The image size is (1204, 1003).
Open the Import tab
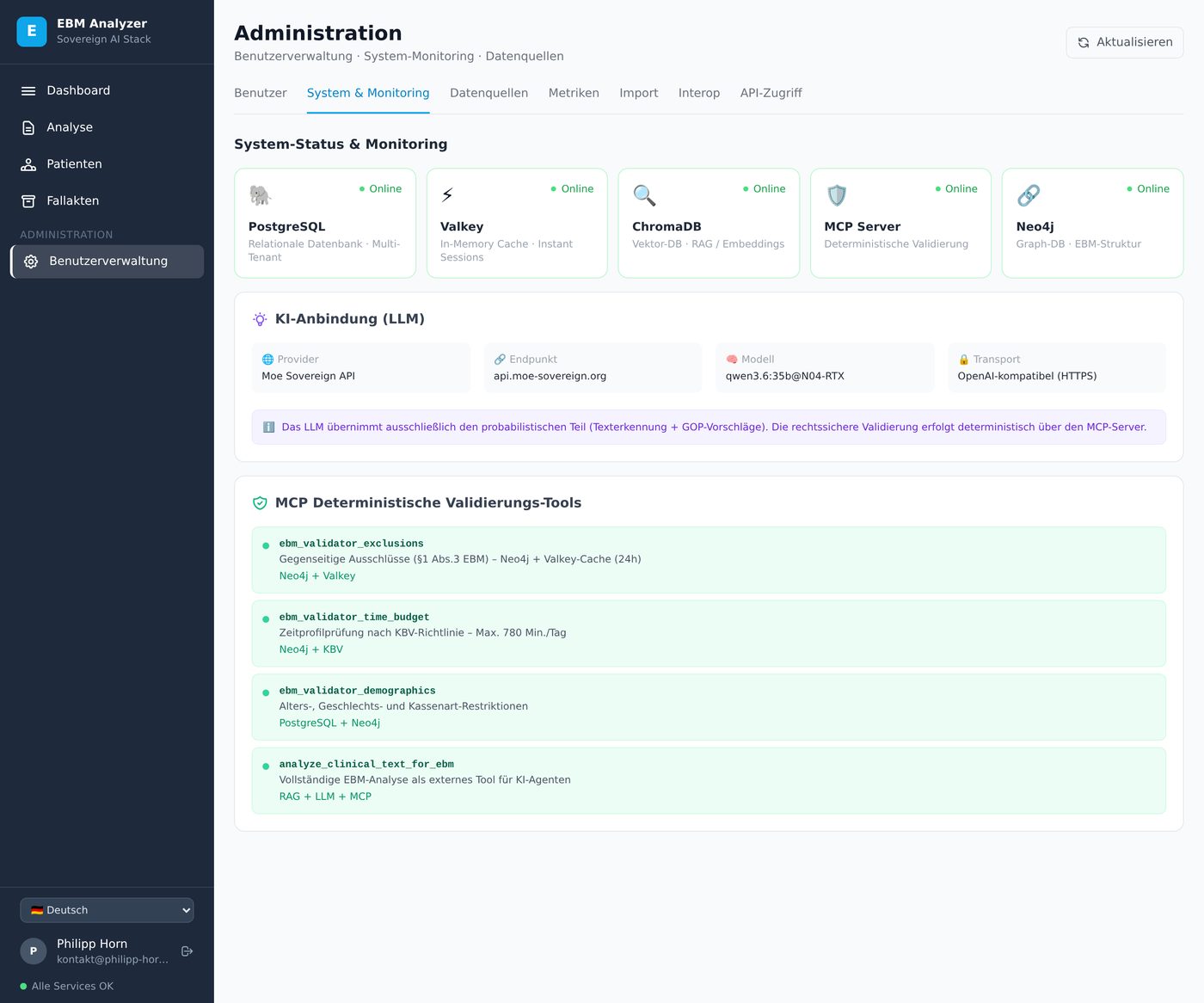click(638, 93)
